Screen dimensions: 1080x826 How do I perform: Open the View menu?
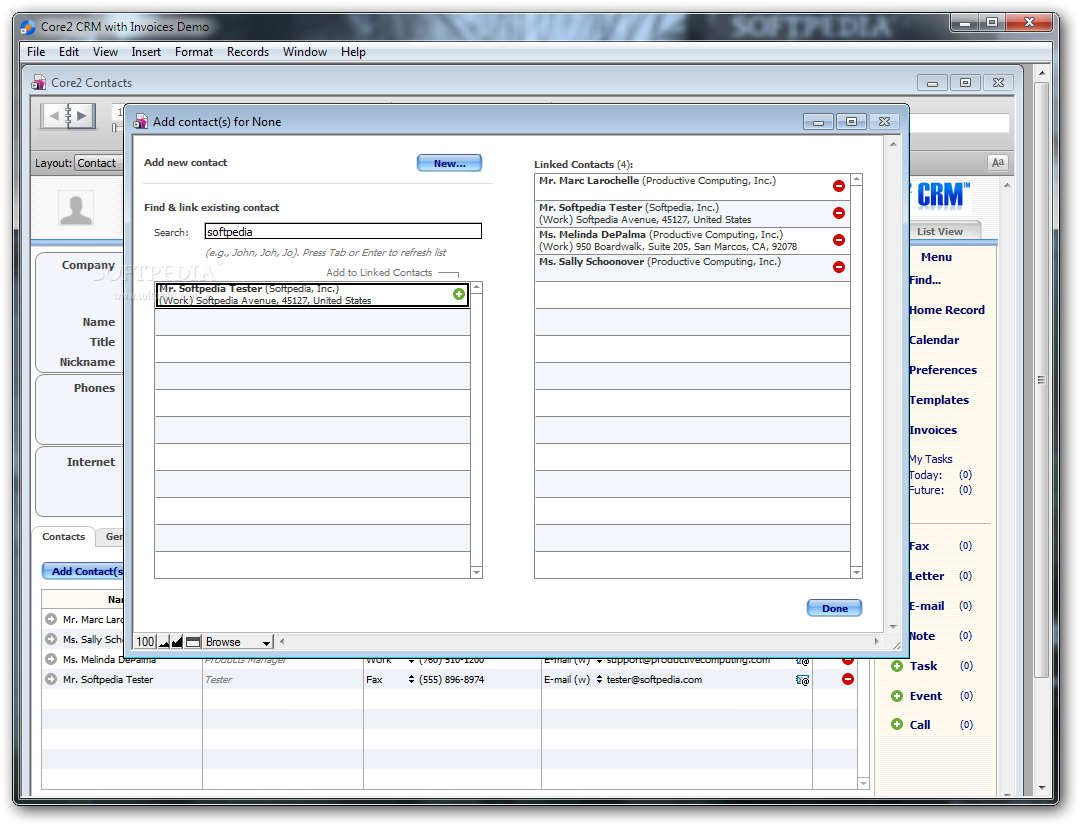105,52
